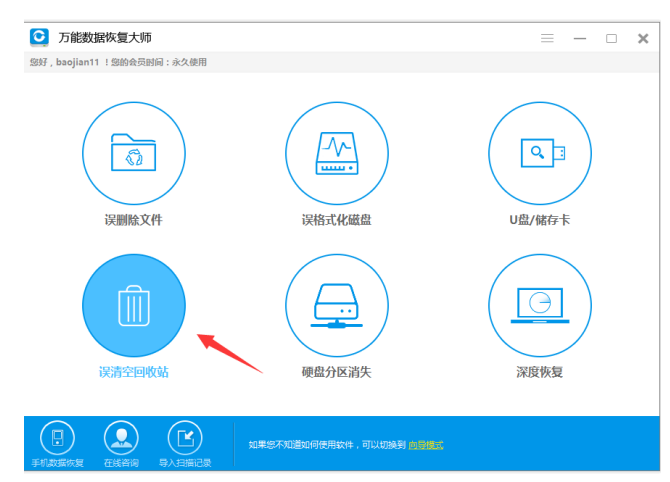
Task: Click the 误删除文件 text label
Action: 133,219
